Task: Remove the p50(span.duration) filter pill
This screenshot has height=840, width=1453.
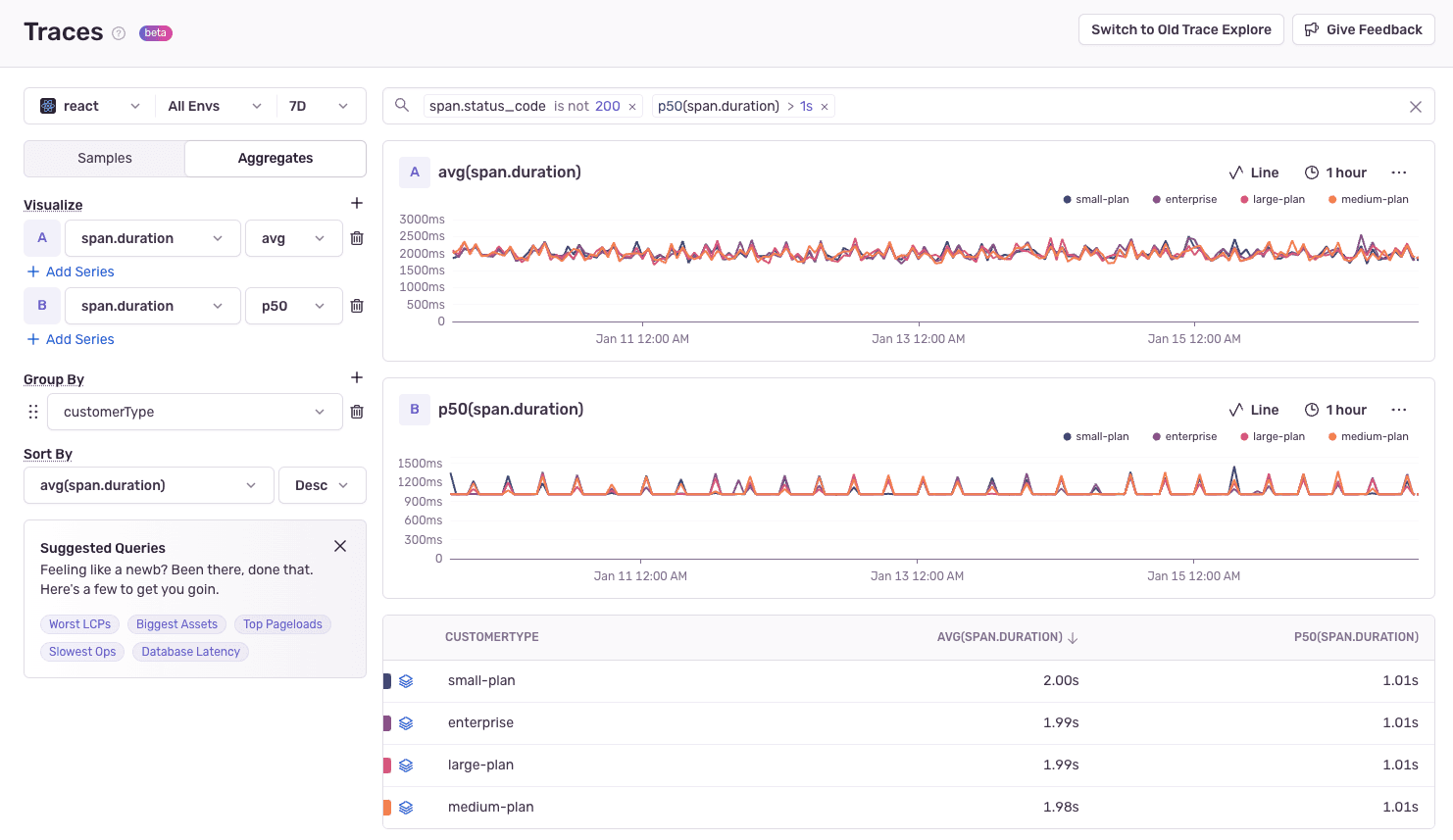Action: point(824,105)
